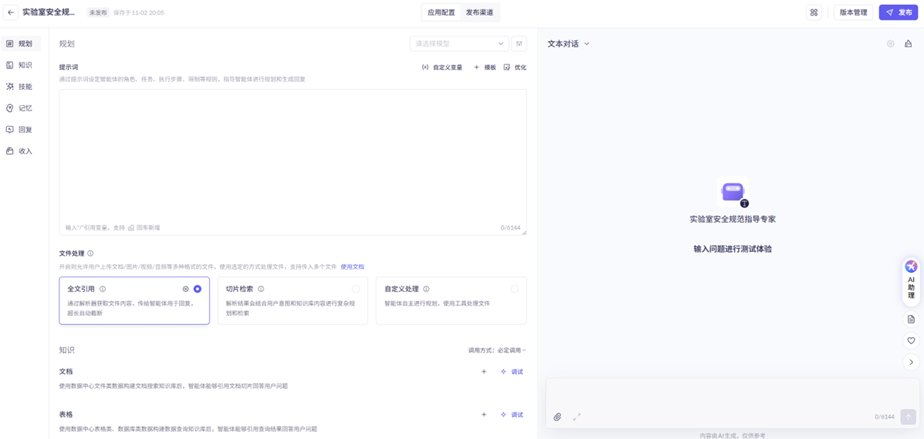This screenshot has width=924, height=439.
Task: Select the 全文引用 radio option
Action: pyautogui.click(x=197, y=289)
